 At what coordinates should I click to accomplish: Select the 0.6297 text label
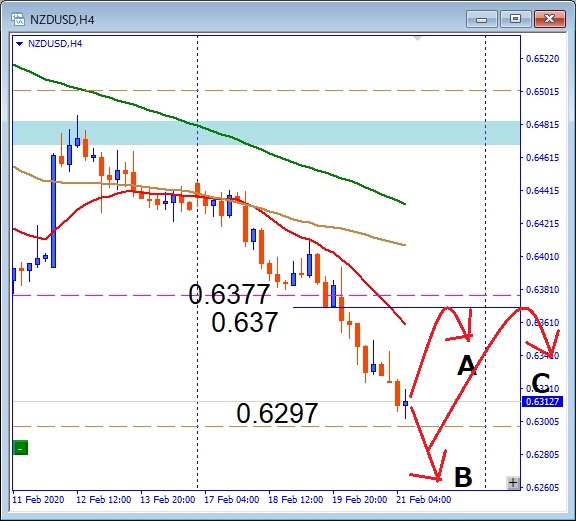(277, 413)
